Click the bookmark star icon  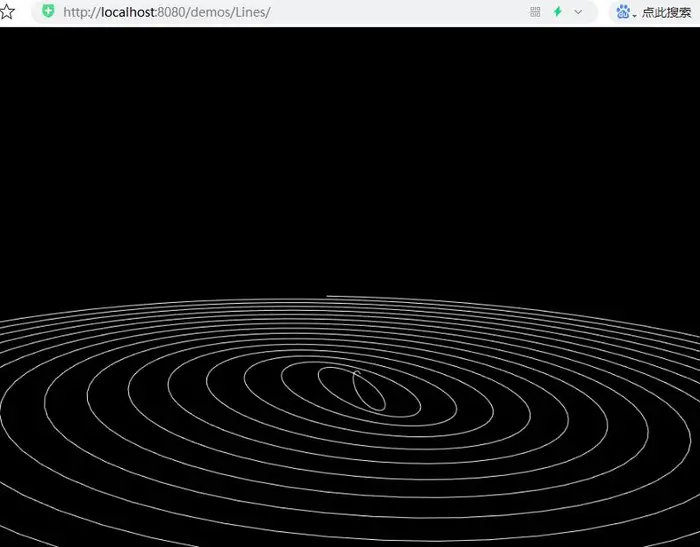click(6, 12)
